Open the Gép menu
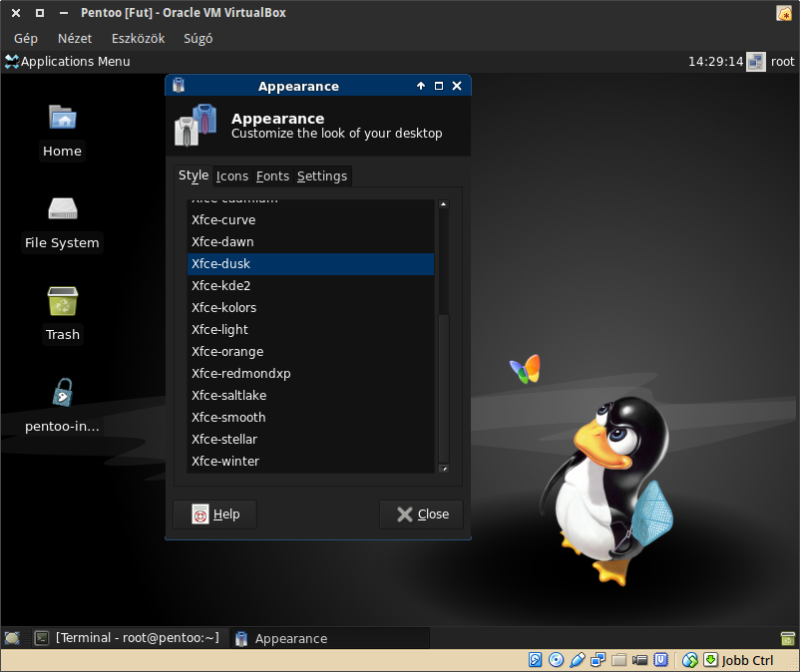800x672 pixels. [26, 38]
